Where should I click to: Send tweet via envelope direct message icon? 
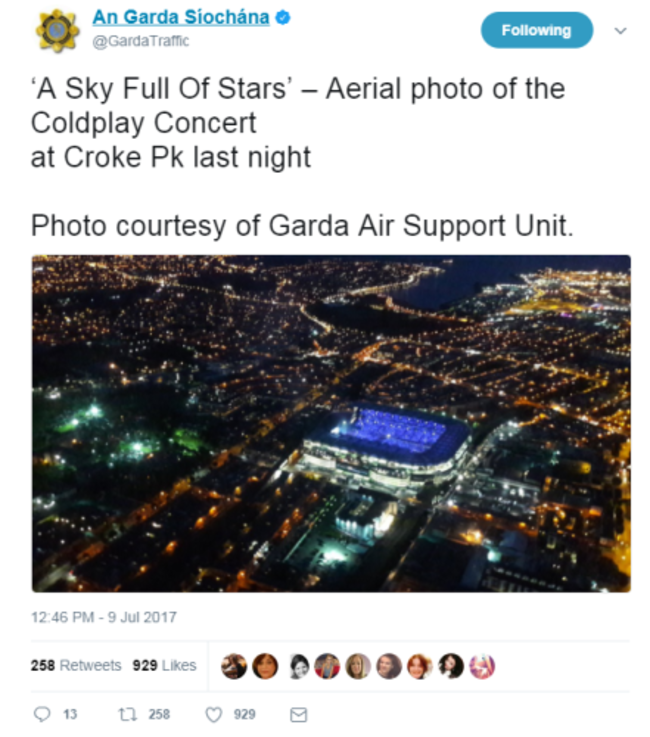point(297,714)
